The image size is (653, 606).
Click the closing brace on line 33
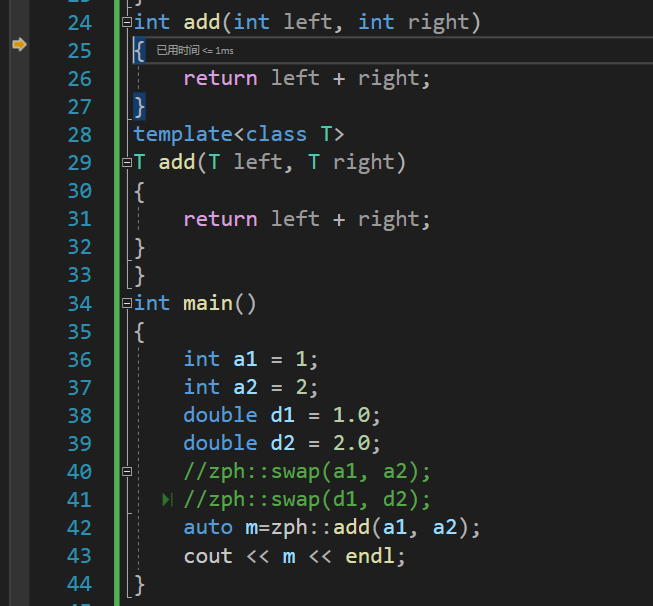(139, 276)
